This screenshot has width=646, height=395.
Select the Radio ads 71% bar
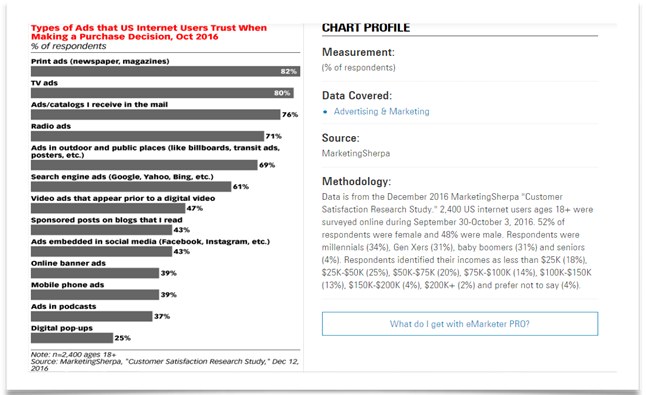click(147, 136)
